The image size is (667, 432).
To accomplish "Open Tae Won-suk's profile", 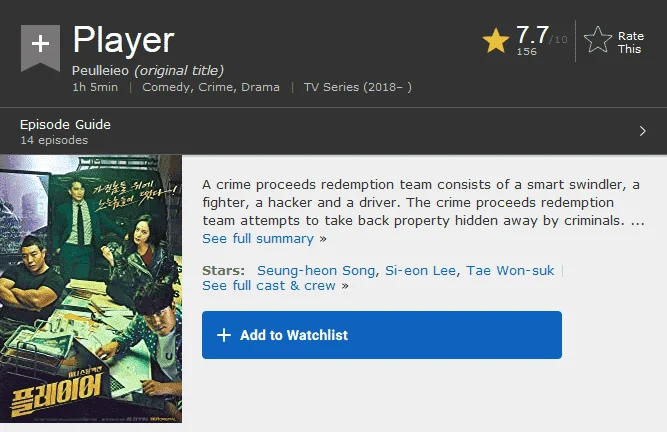I will point(510,270).
